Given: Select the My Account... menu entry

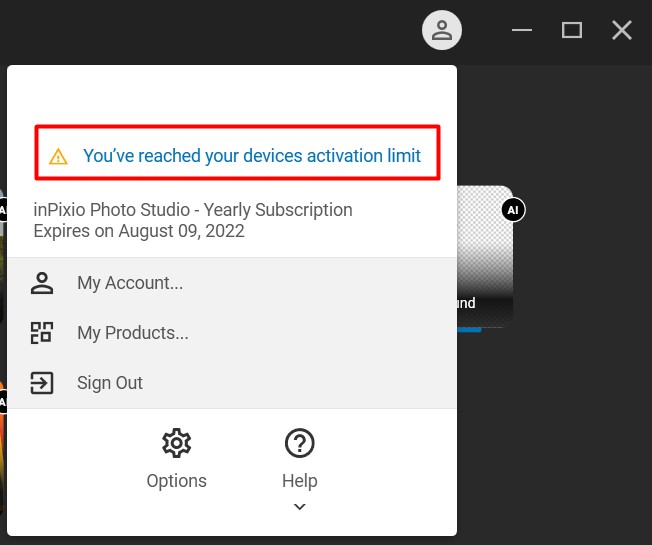Looking at the screenshot, I should click(x=232, y=283).
